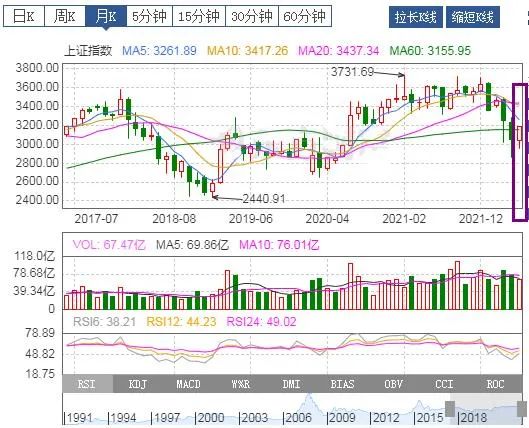Switch to the 日K daily chart tab
Screen dimensions: 529x428
click(24, 16)
